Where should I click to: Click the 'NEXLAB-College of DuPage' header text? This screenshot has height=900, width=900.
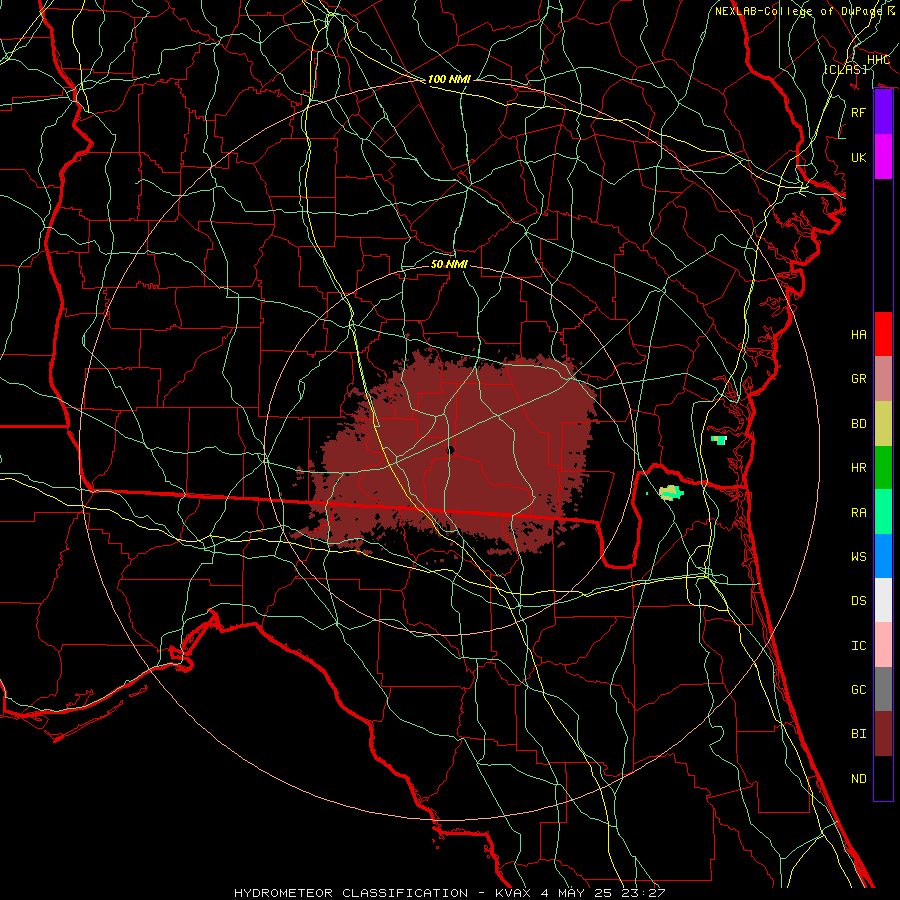pos(800,11)
